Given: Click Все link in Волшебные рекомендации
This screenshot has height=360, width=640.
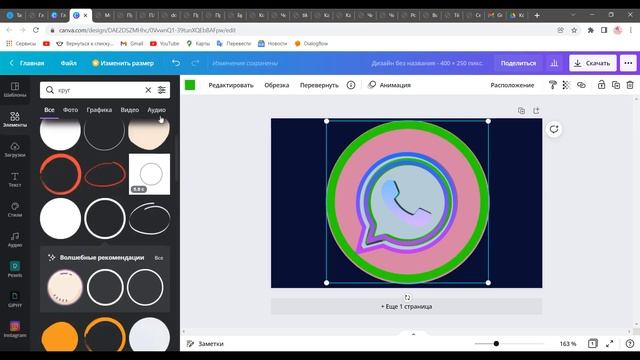Looking at the screenshot, I should [159, 258].
